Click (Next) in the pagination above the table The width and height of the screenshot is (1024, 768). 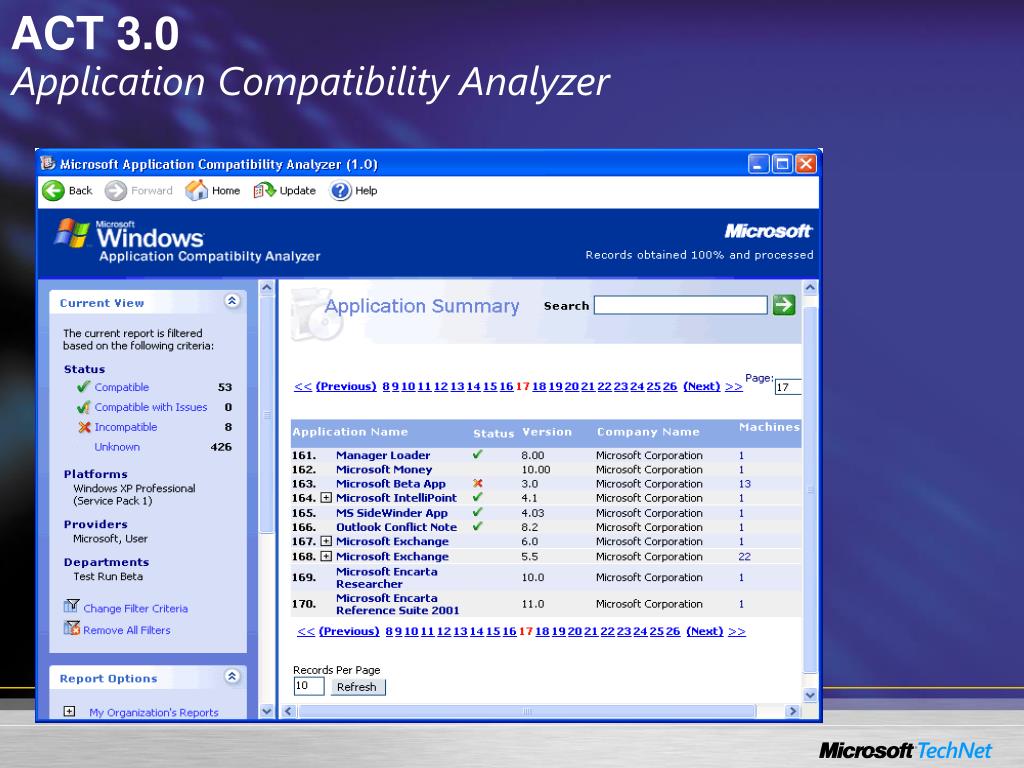[x=701, y=386]
